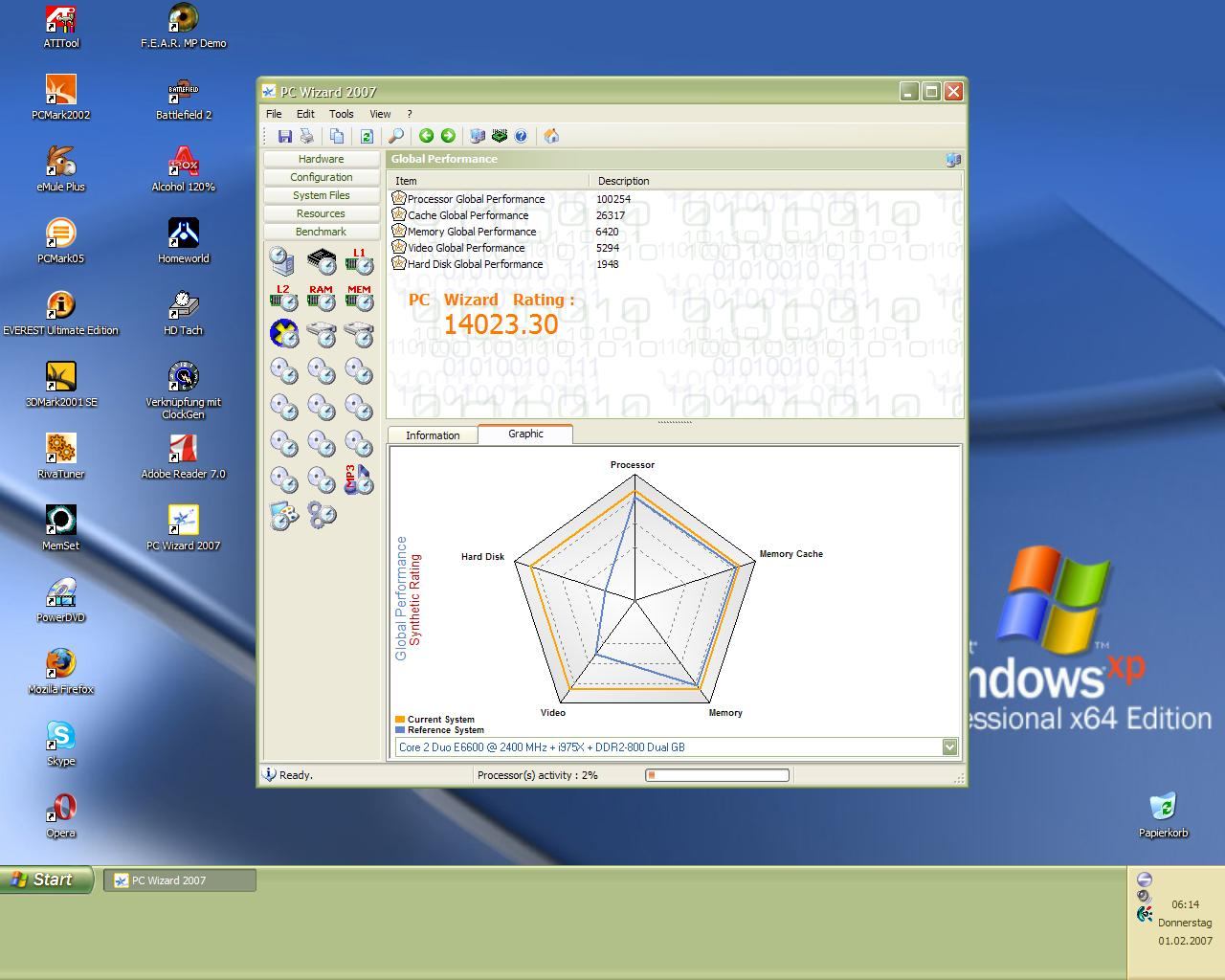The width and height of the screenshot is (1225, 980).
Task: Switch to the Graphic tab
Action: 525,434
